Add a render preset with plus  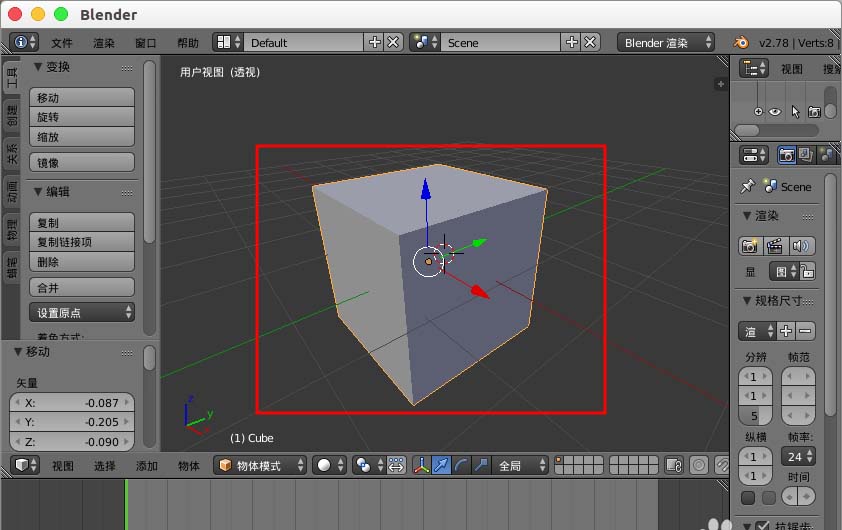pyautogui.click(x=786, y=331)
